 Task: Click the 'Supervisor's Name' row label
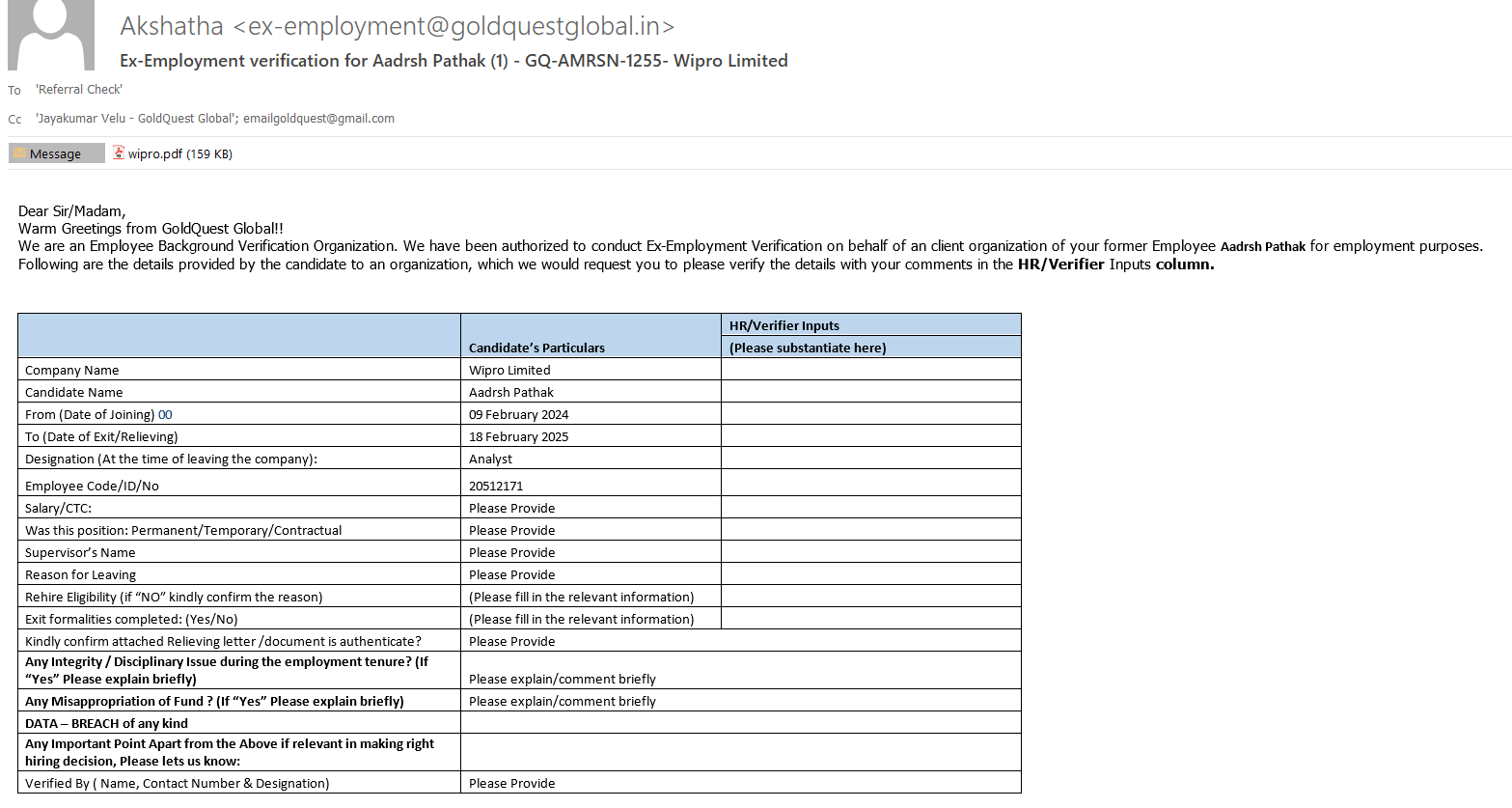80,552
